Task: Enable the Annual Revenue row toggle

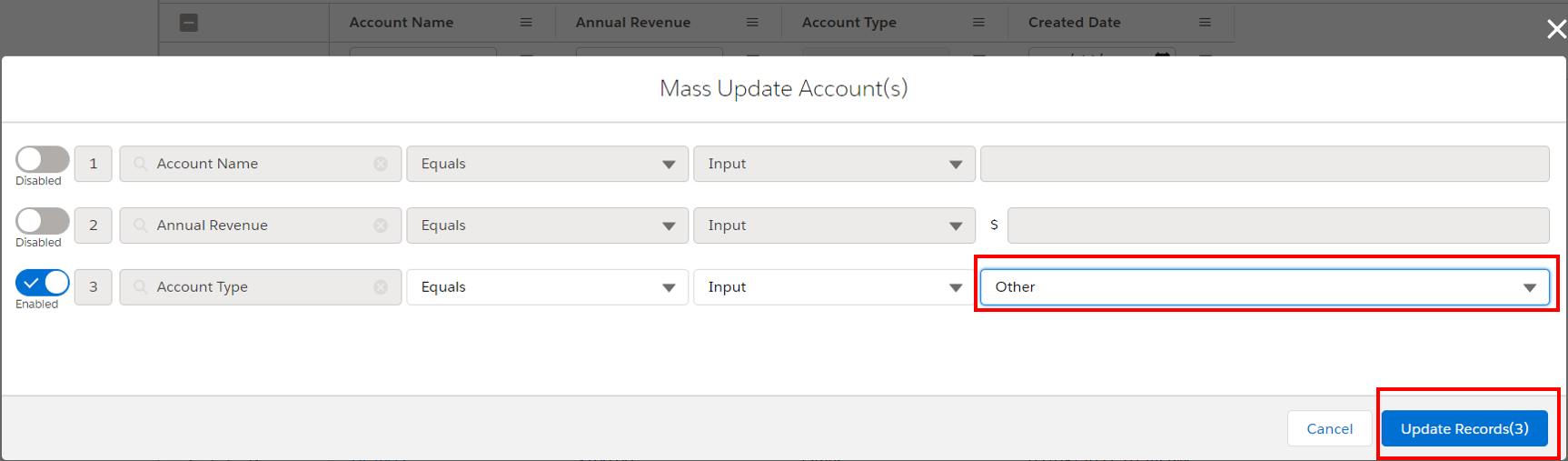Action: point(43,221)
